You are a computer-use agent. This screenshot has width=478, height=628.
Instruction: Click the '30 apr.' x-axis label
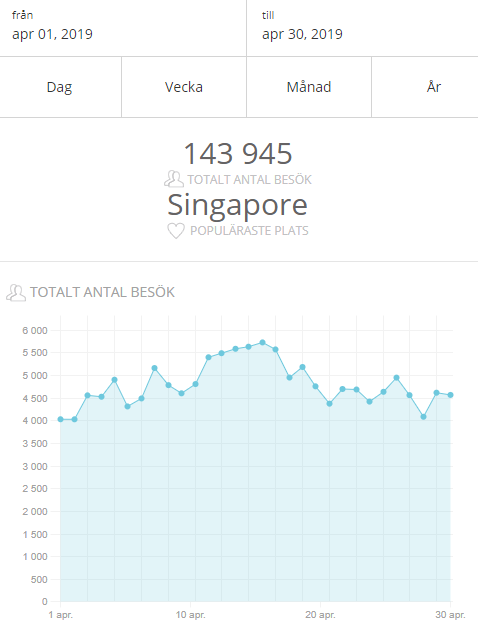[450, 615]
